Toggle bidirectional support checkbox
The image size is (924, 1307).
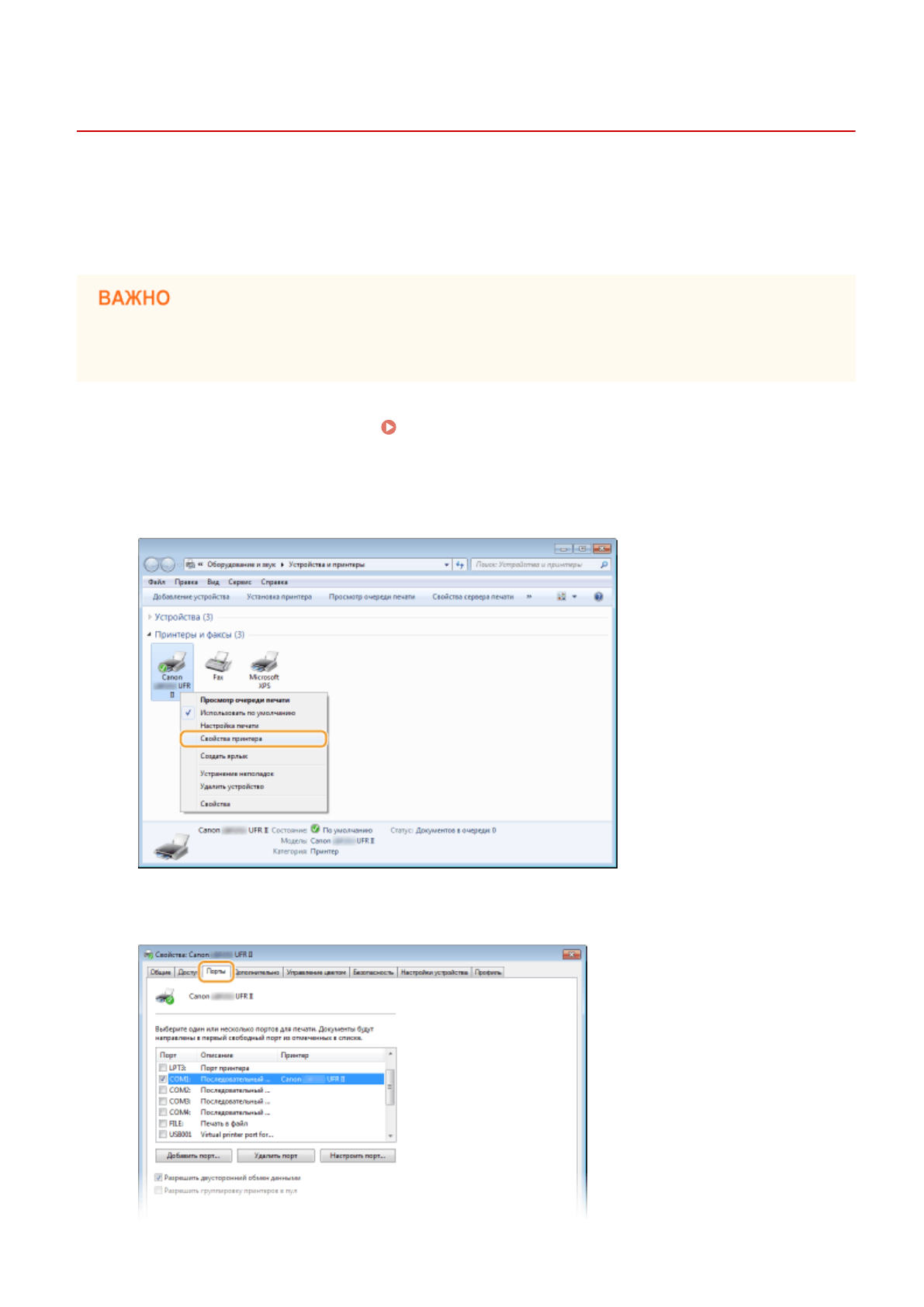pyautogui.click(x=159, y=1177)
